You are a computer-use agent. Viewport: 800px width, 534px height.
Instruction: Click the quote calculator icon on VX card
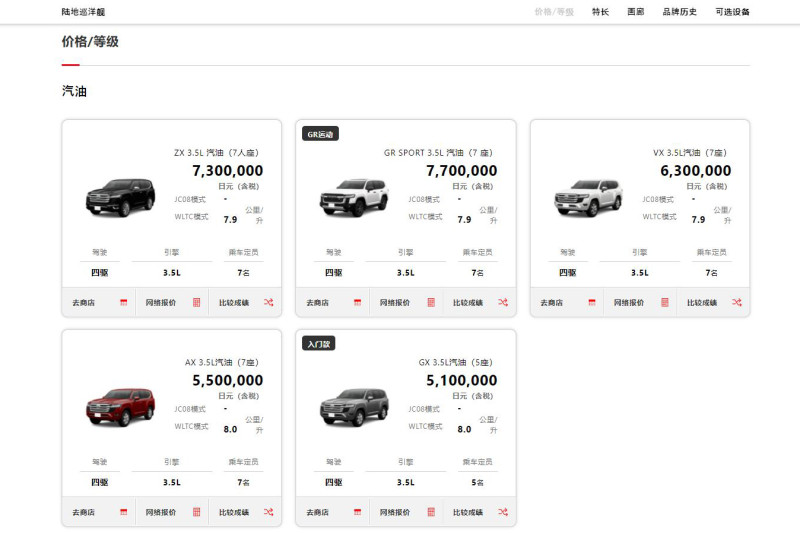click(x=664, y=302)
